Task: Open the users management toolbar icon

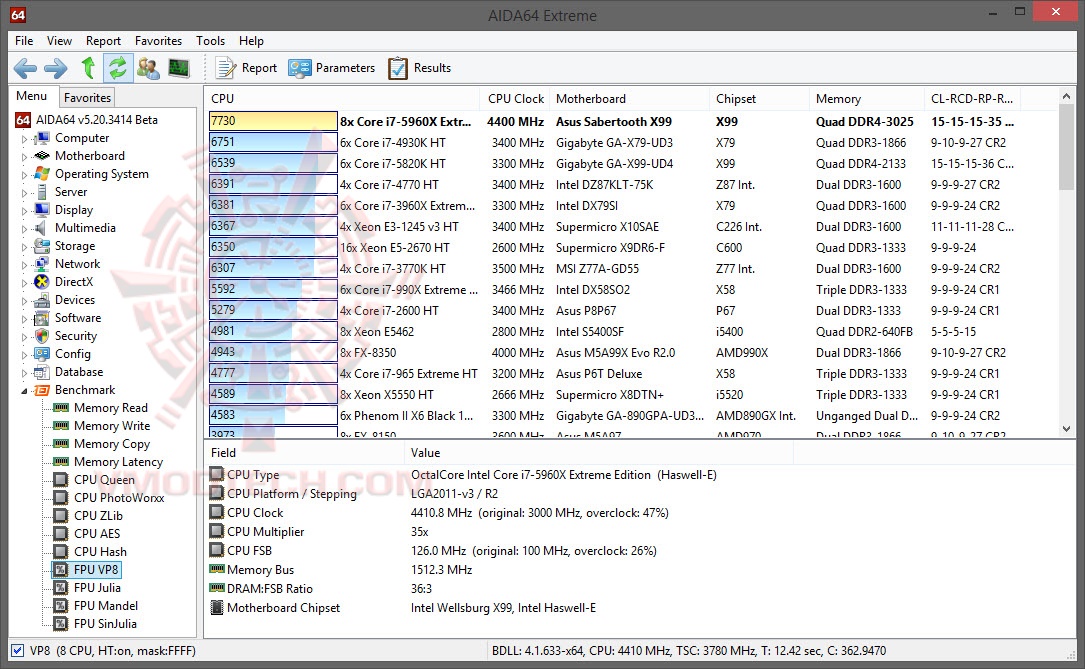Action: click(148, 68)
